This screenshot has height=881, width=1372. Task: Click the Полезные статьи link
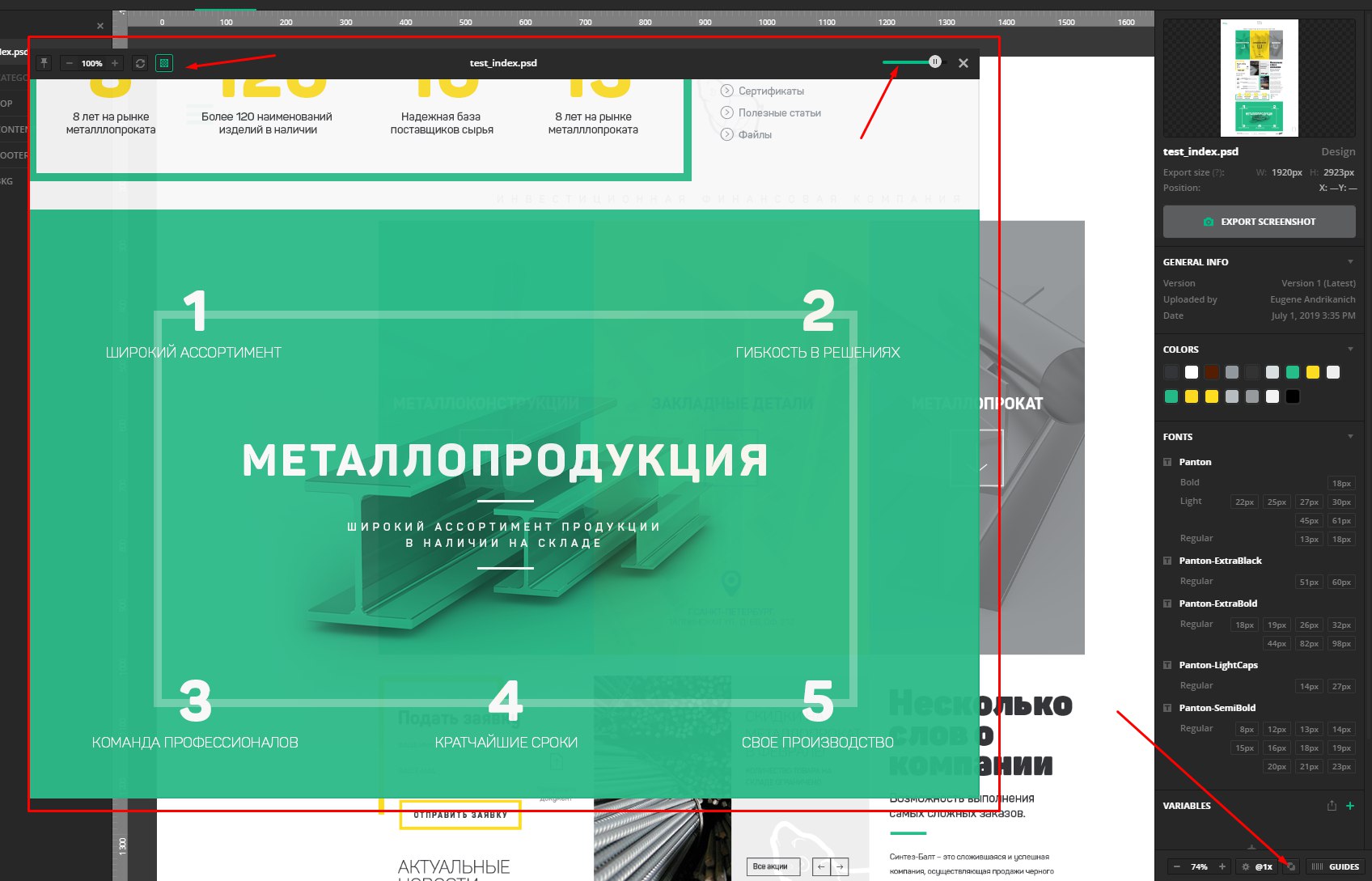pyautogui.click(x=780, y=112)
